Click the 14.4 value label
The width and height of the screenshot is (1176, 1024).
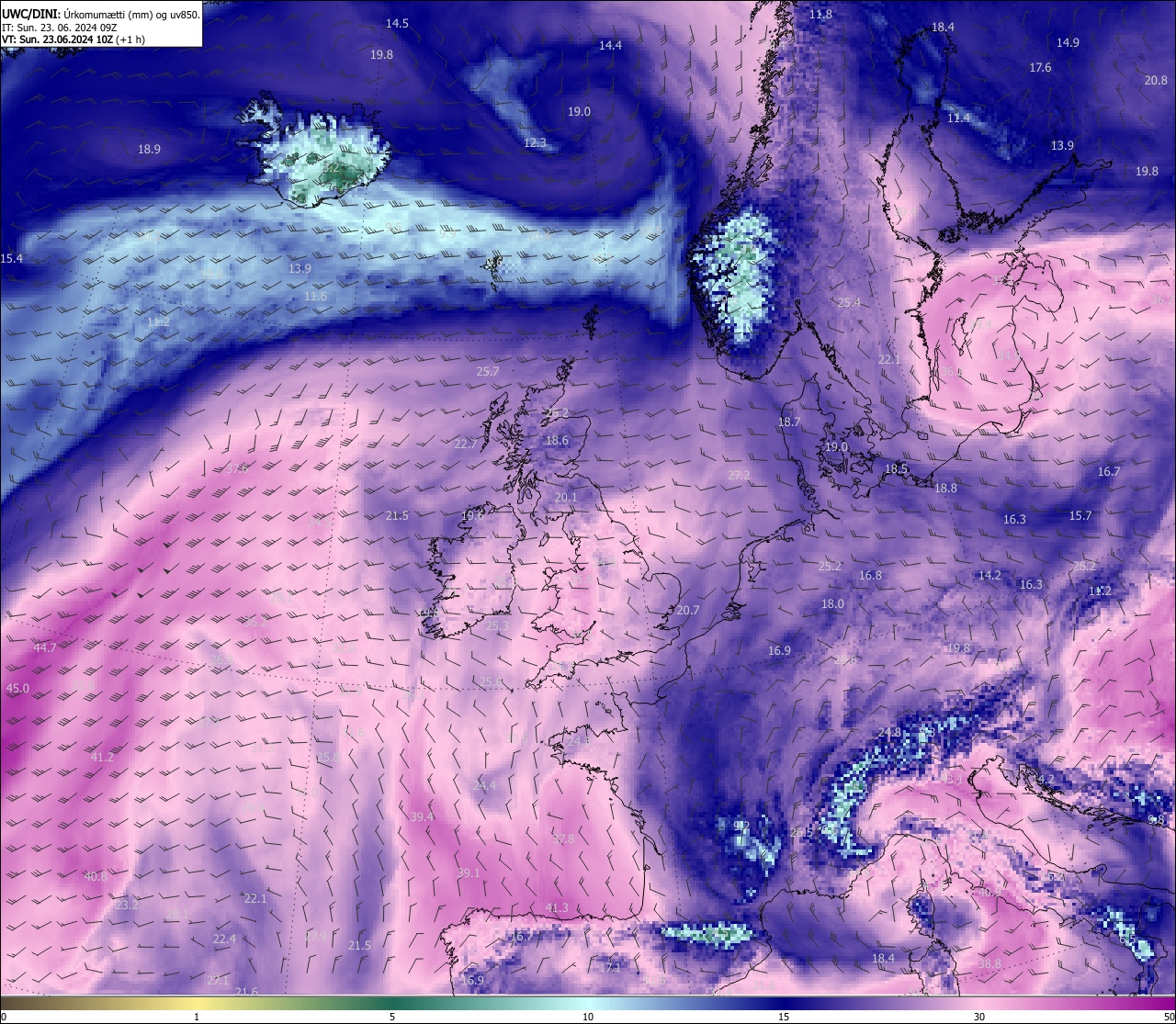click(610, 46)
